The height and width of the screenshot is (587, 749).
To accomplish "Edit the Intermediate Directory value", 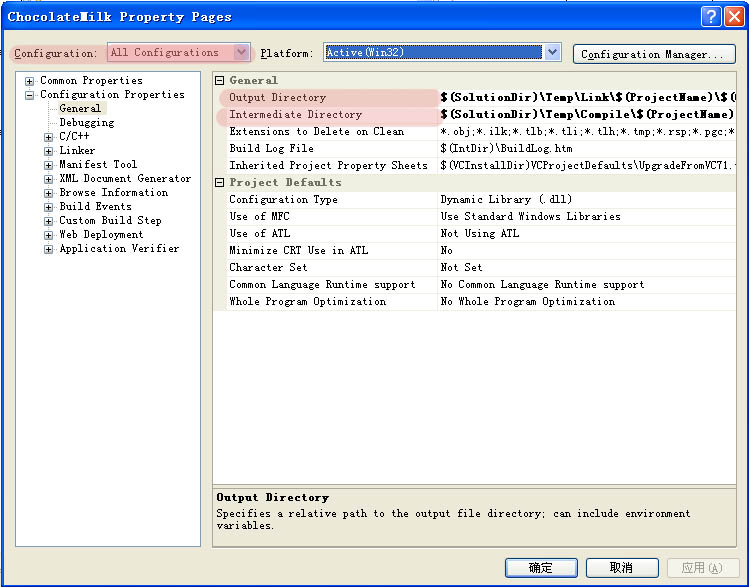I will tap(587, 115).
